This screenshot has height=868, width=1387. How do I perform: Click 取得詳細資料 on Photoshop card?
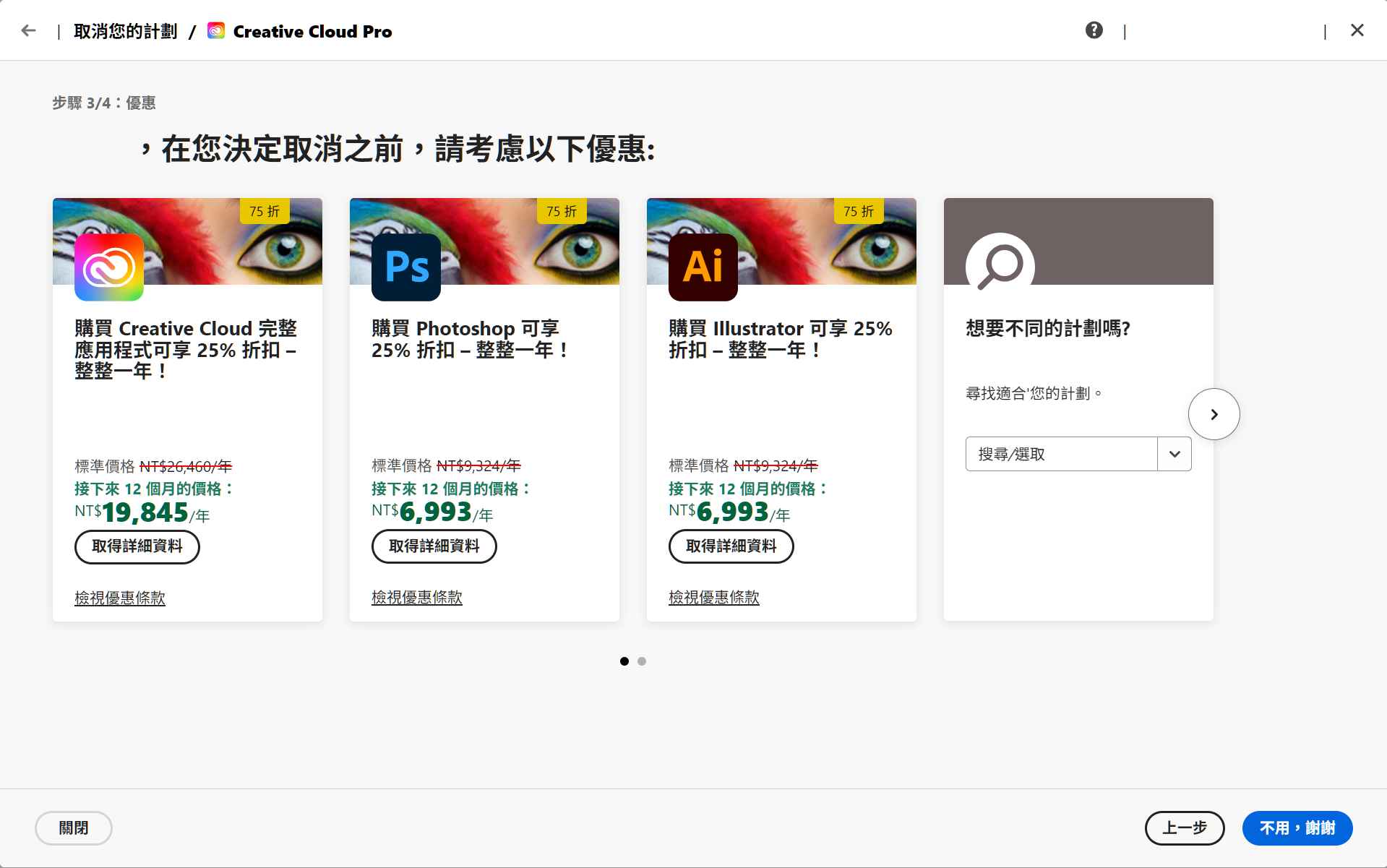pyautogui.click(x=434, y=546)
